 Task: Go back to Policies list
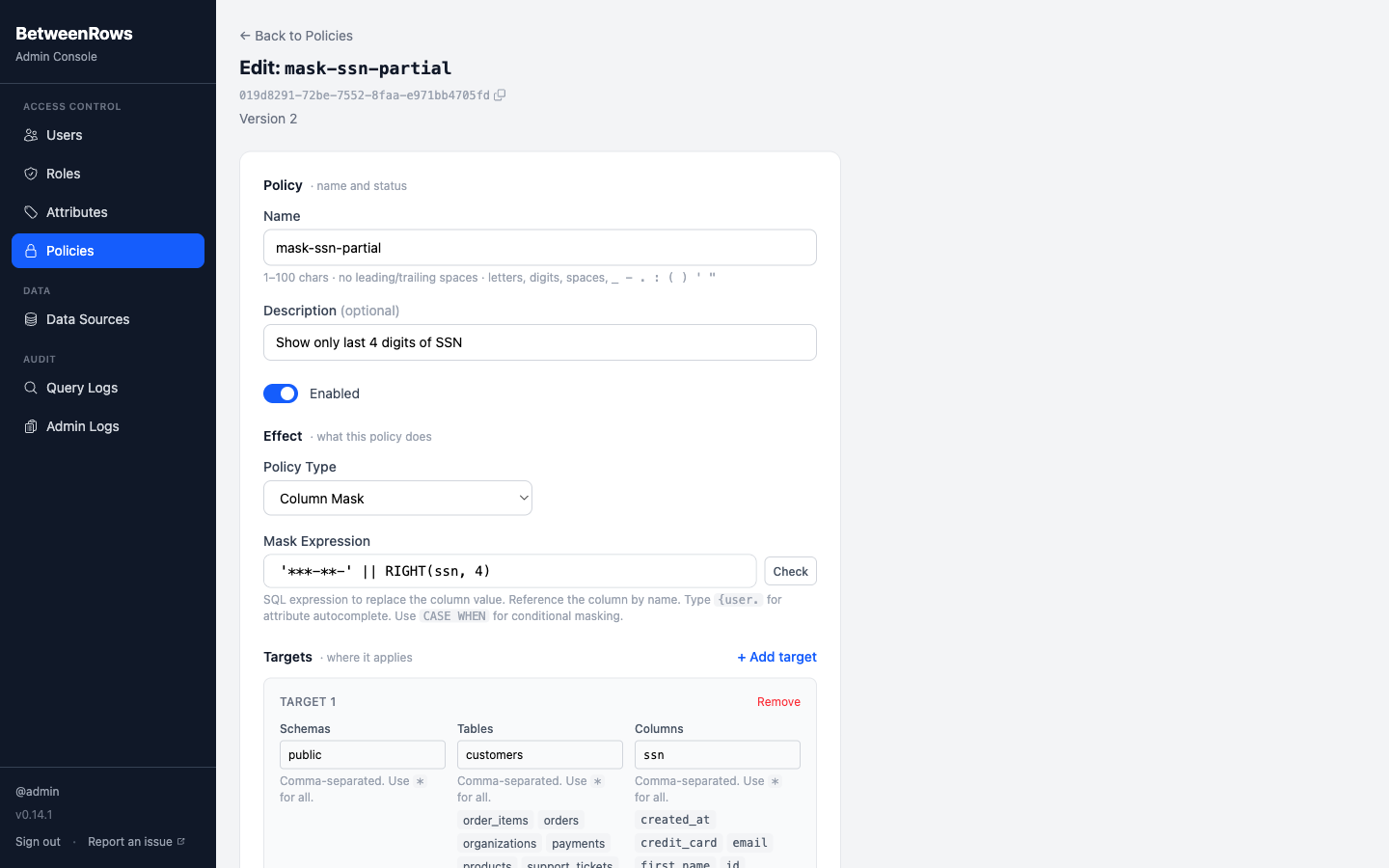coord(296,36)
